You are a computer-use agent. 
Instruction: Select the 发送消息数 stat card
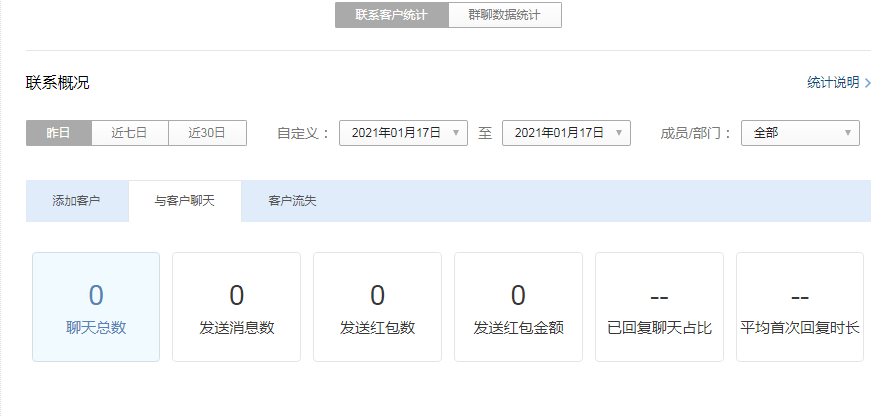tap(237, 307)
